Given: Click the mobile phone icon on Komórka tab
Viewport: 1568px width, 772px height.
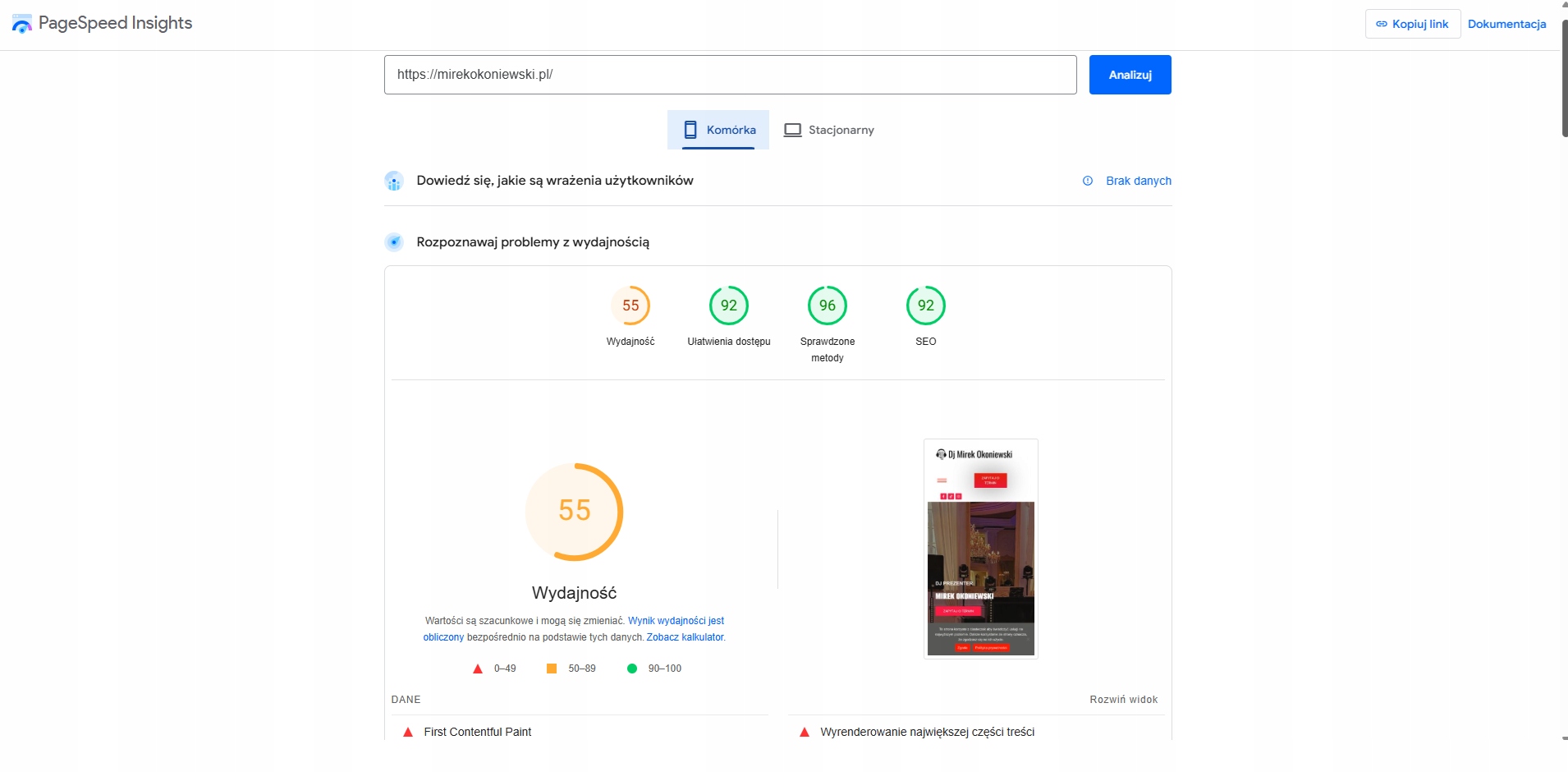Looking at the screenshot, I should 690,130.
